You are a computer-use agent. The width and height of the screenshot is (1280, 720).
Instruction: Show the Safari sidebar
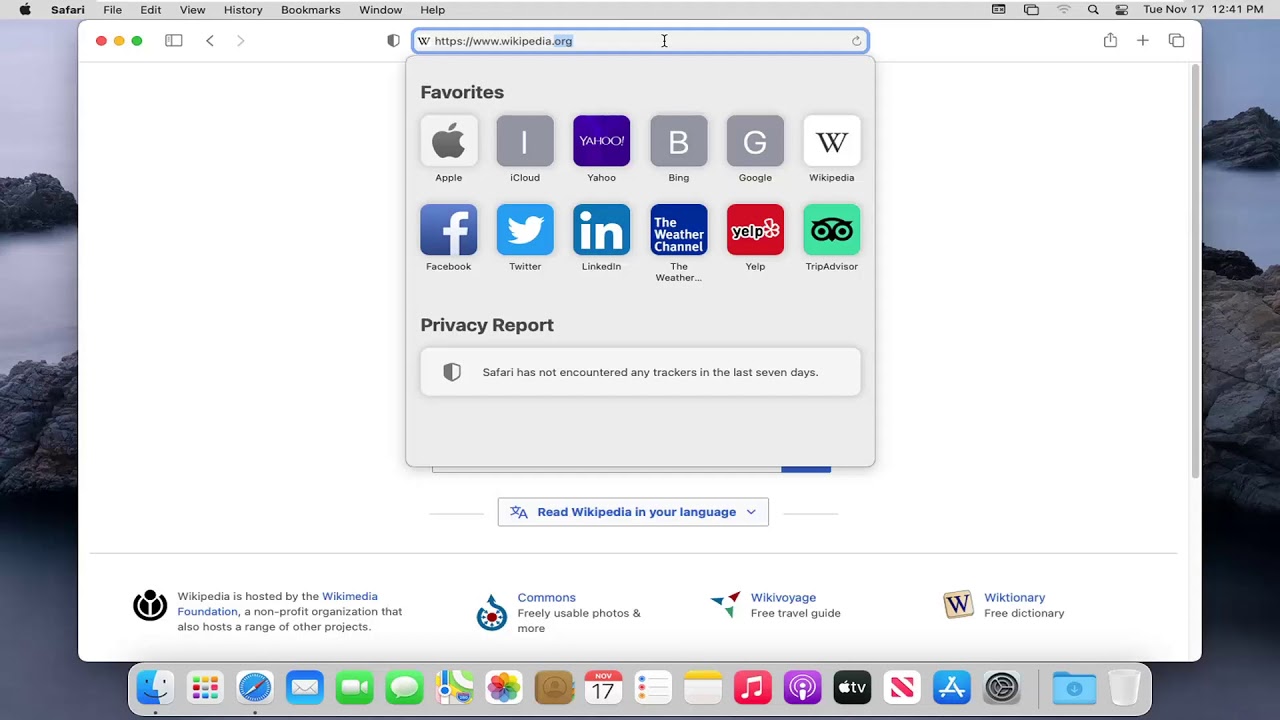pyautogui.click(x=174, y=41)
